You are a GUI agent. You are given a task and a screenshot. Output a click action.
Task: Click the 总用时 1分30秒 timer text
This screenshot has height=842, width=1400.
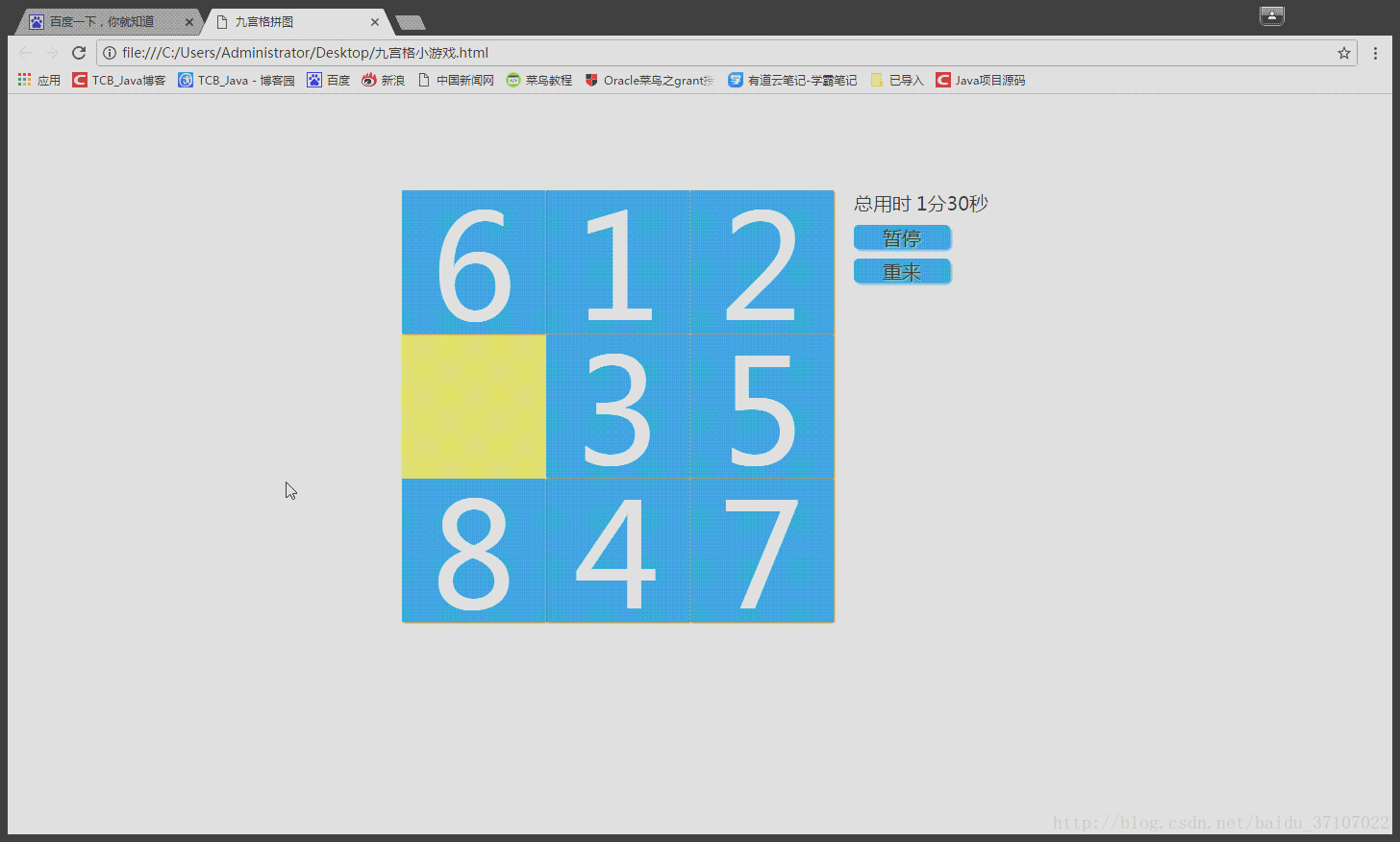coord(921,204)
